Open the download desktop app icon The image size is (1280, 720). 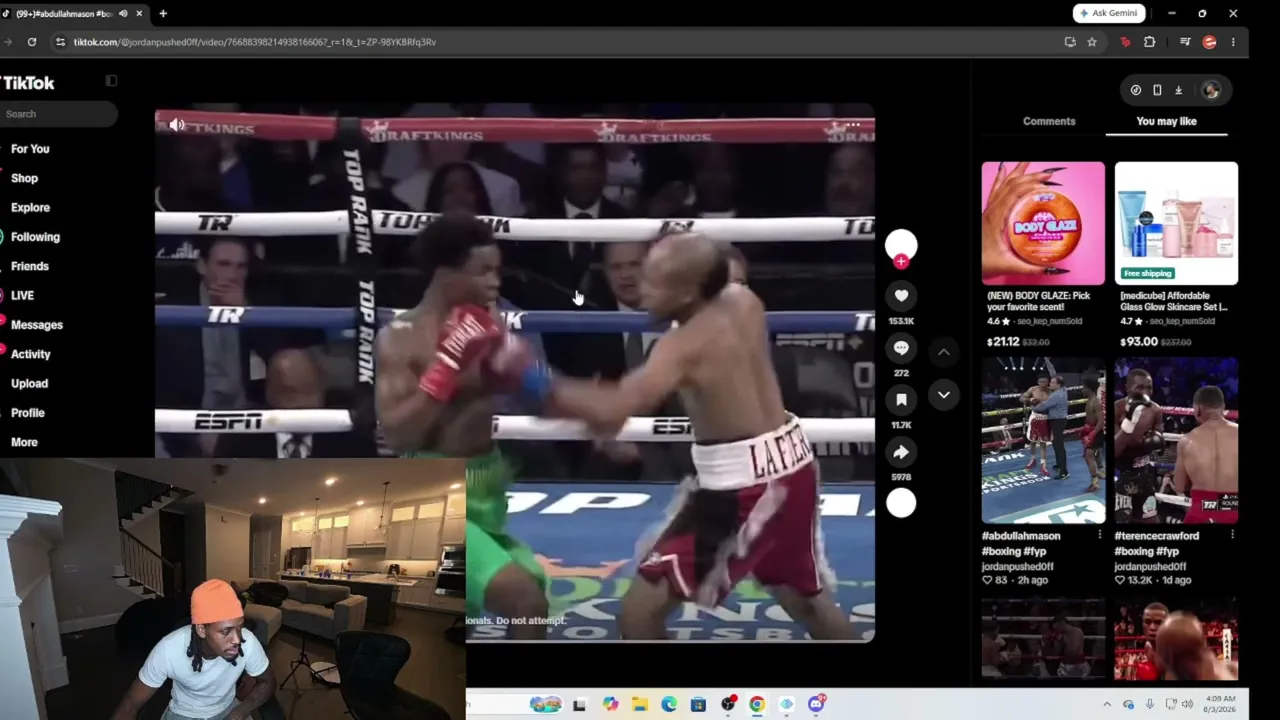(x=1178, y=90)
